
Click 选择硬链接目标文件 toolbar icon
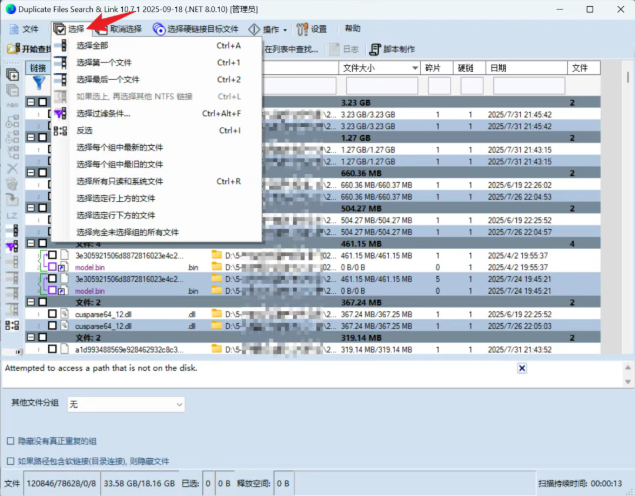click(158, 29)
